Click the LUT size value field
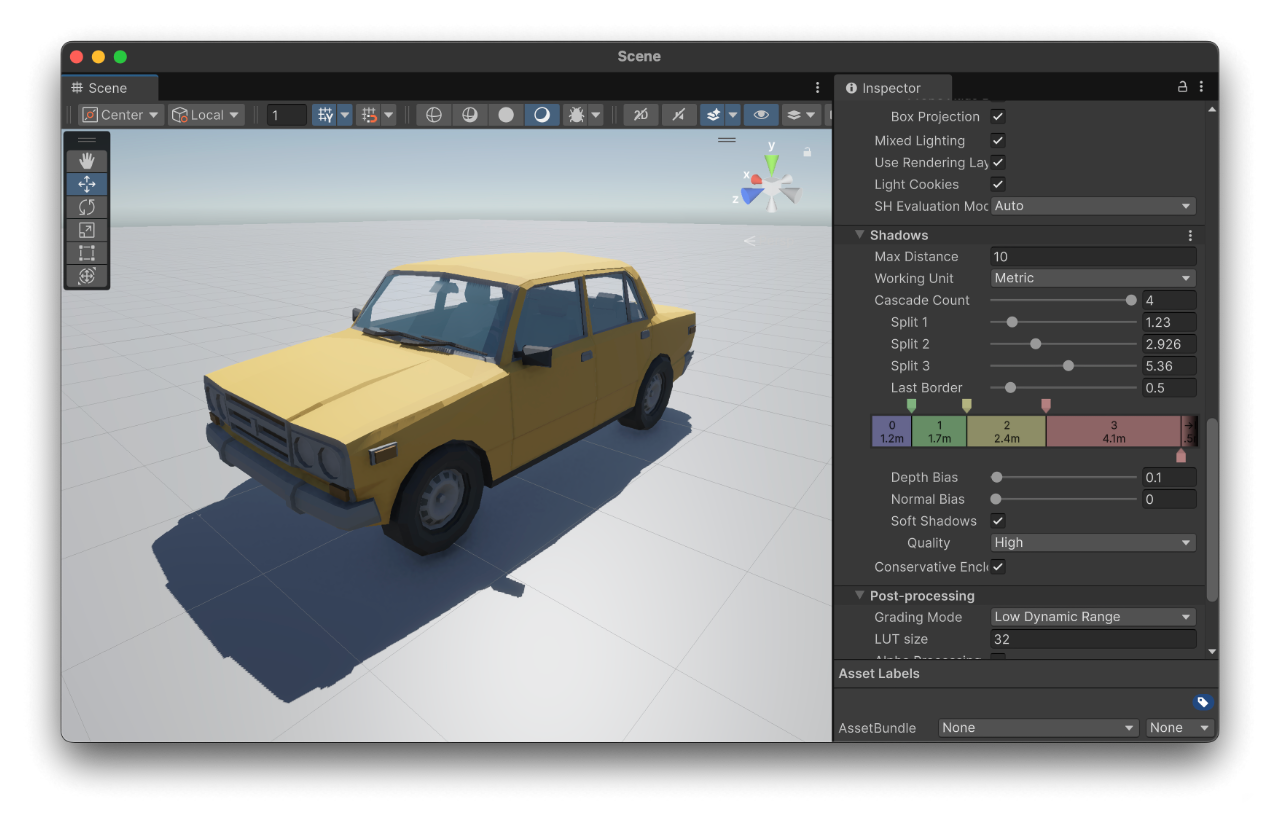This screenshot has height=823, width=1280. pyautogui.click(x=1093, y=639)
